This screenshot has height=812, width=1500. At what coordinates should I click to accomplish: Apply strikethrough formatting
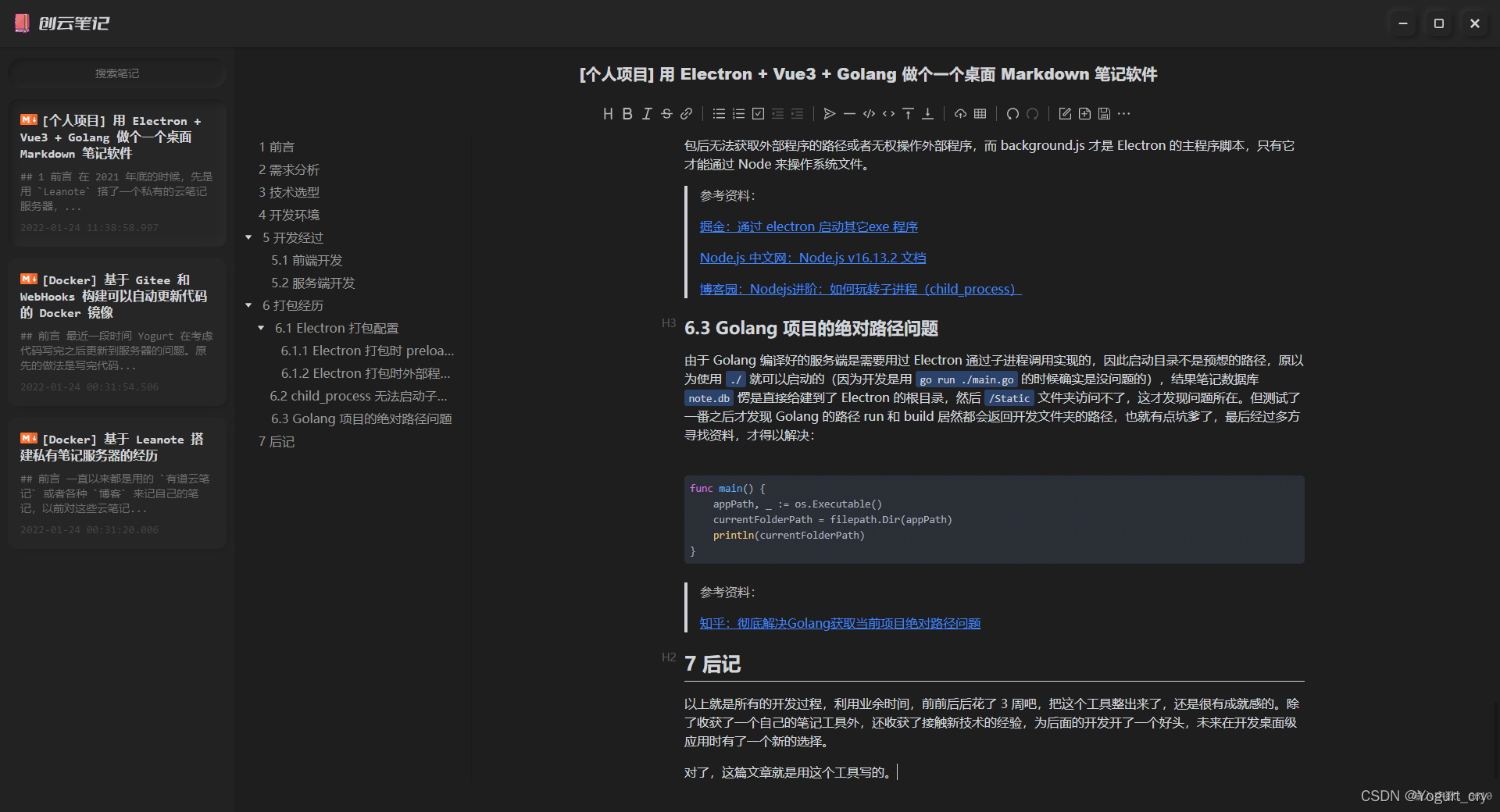666,113
